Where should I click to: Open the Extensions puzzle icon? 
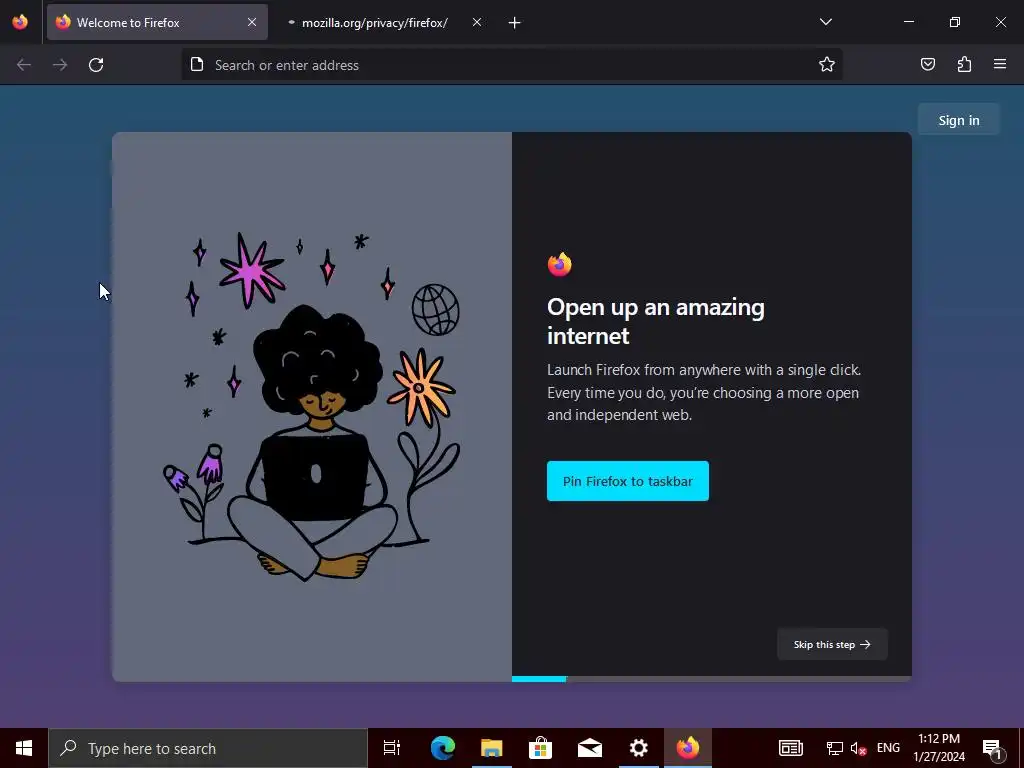964,64
